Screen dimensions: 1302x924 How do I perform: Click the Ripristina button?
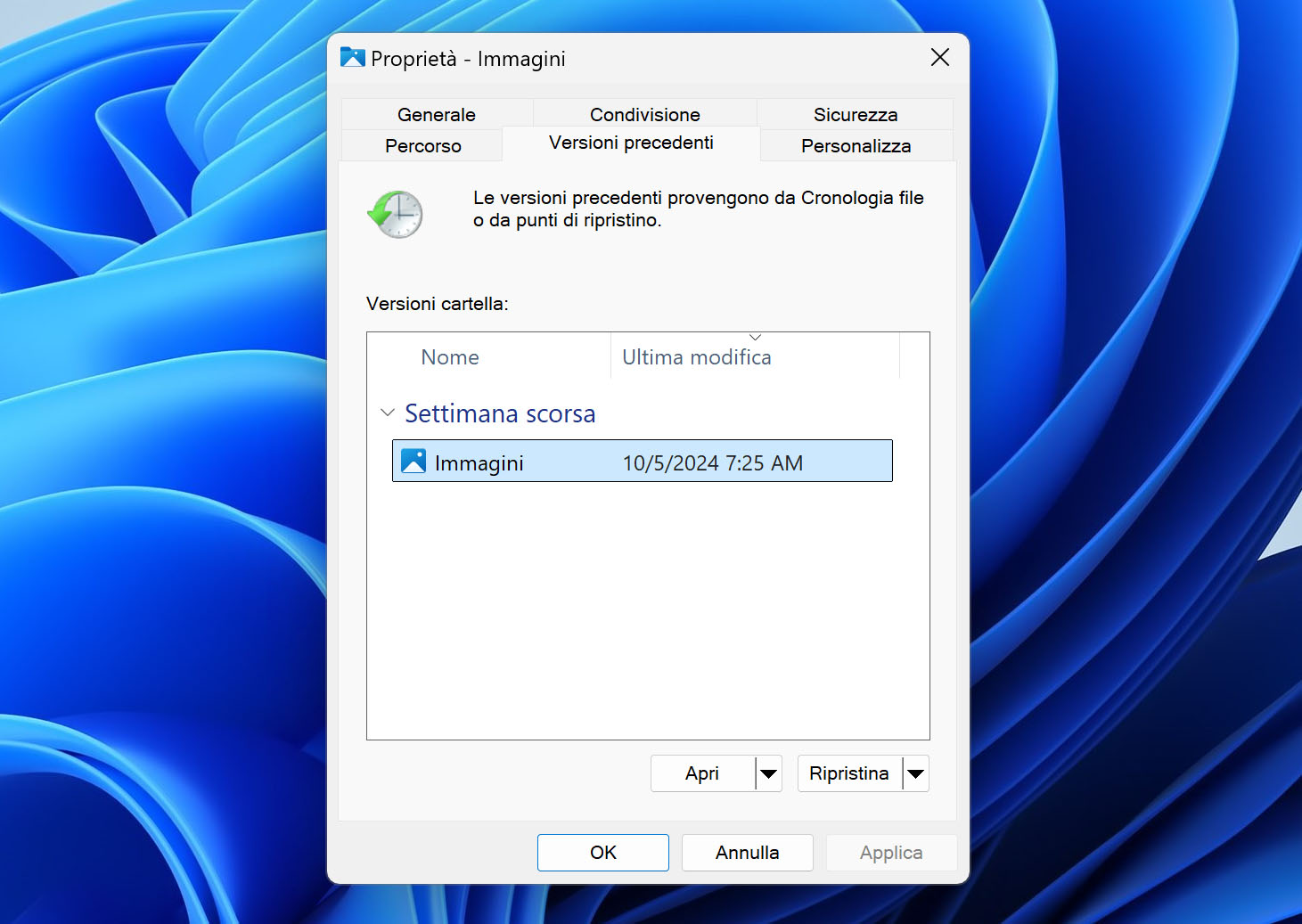pyautogui.click(x=849, y=773)
